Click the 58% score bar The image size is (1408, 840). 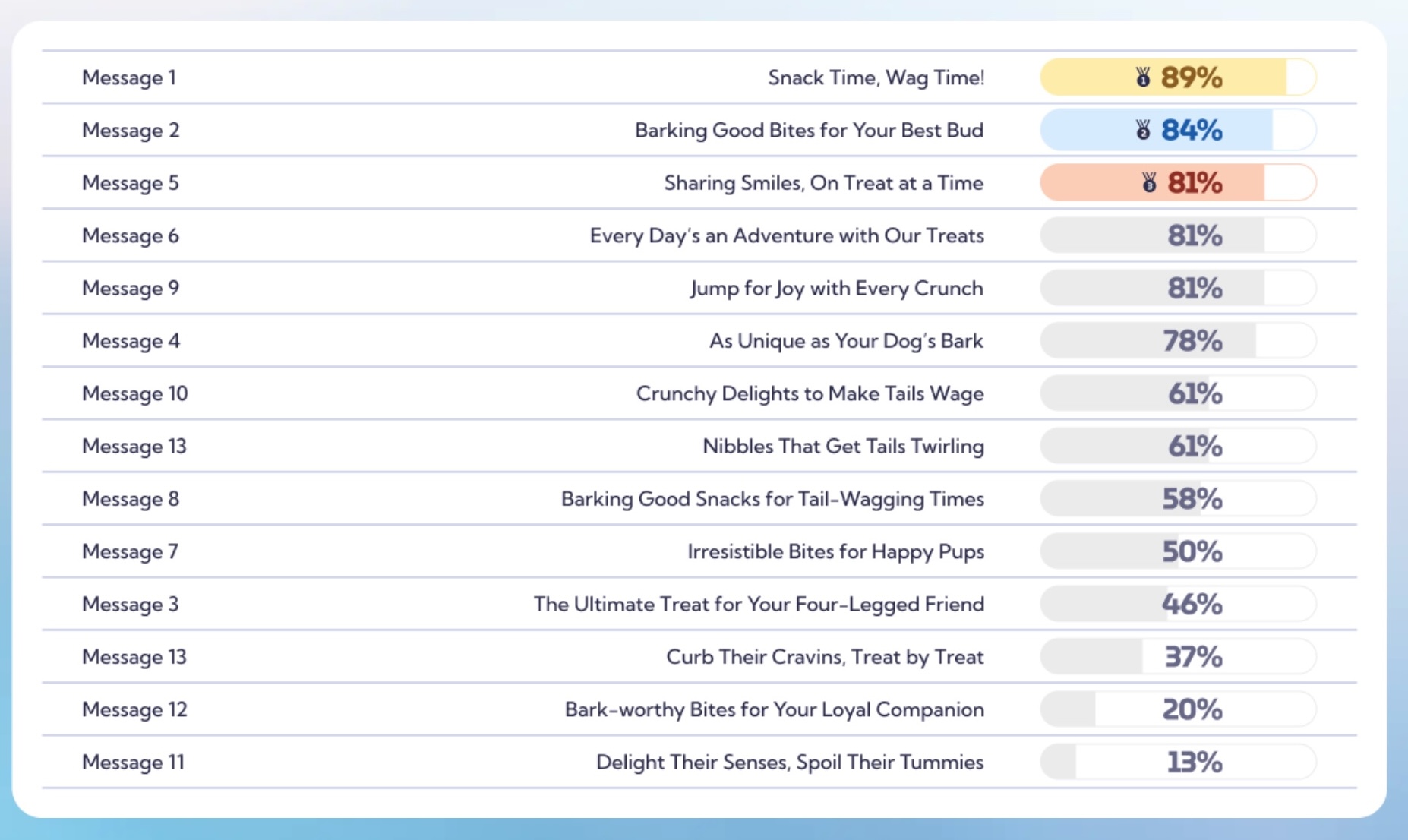point(1177,499)
